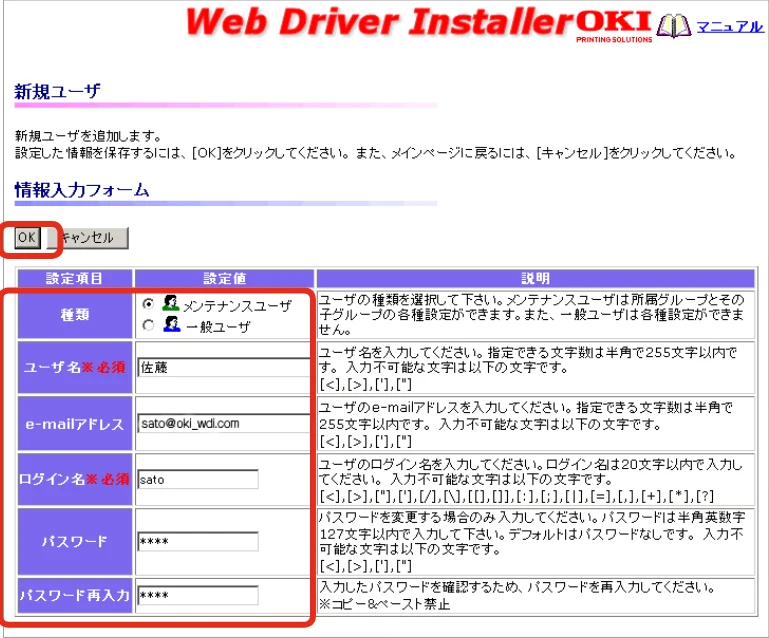
Task: Click the 種類 row label
Action: (x=75, y=314)
